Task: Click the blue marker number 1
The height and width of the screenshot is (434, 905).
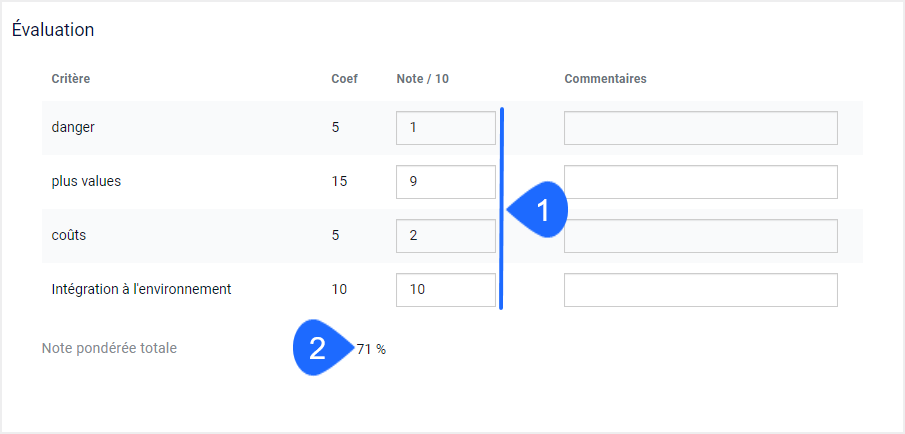Action: [538, 211]
